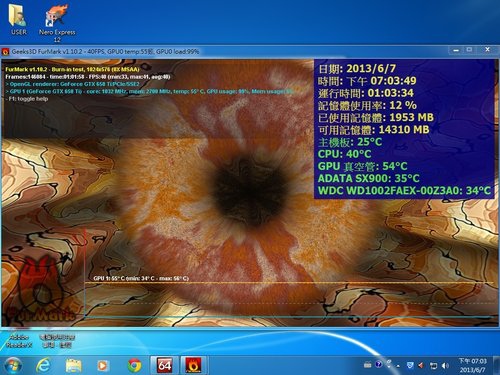Image resolution: width=500 pixels, height=375 pixels.
Task: Open the taskbar clock showing 07:03
Action: click(473, 365)
